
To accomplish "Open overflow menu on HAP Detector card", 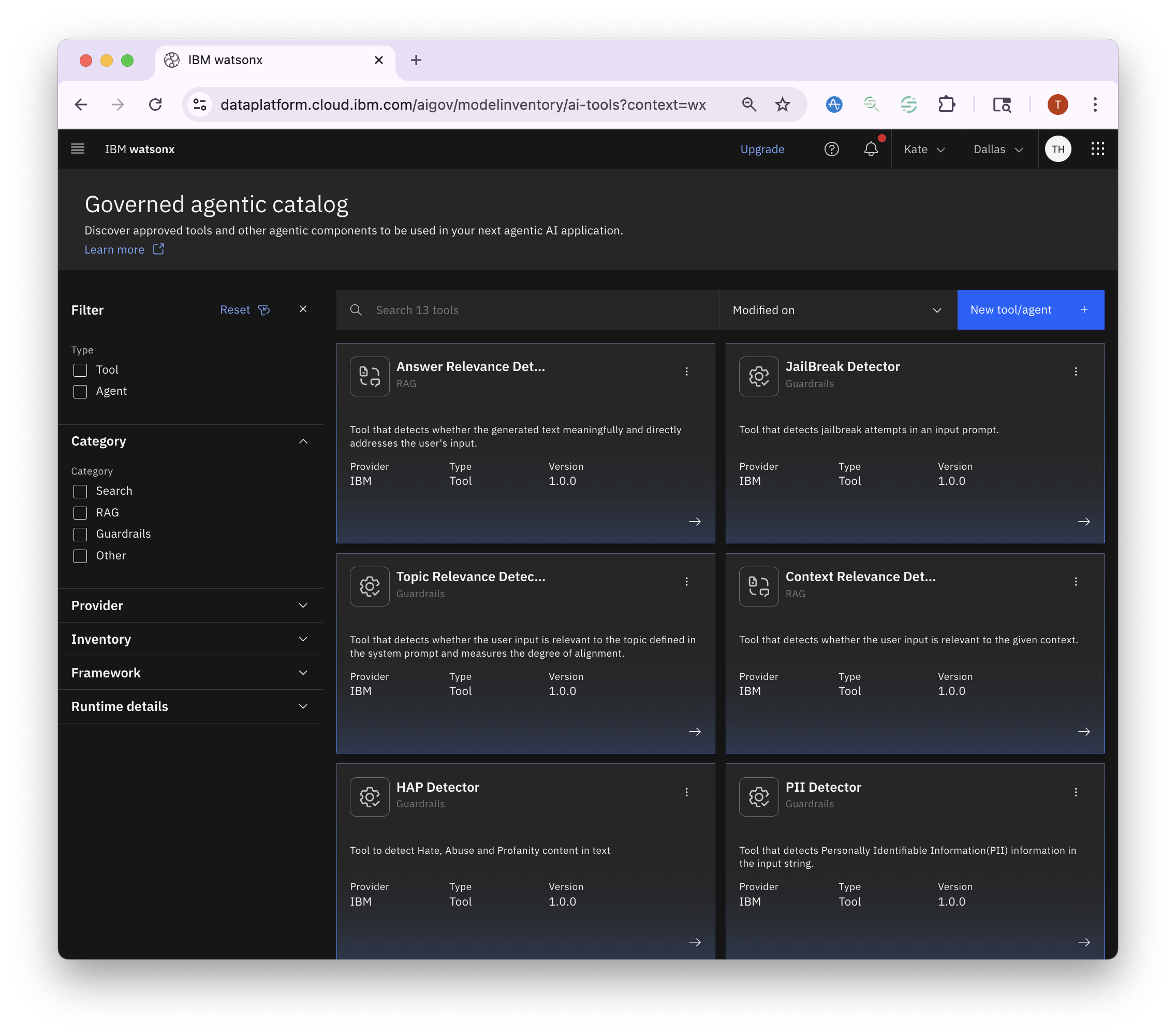I will point(686,792).
